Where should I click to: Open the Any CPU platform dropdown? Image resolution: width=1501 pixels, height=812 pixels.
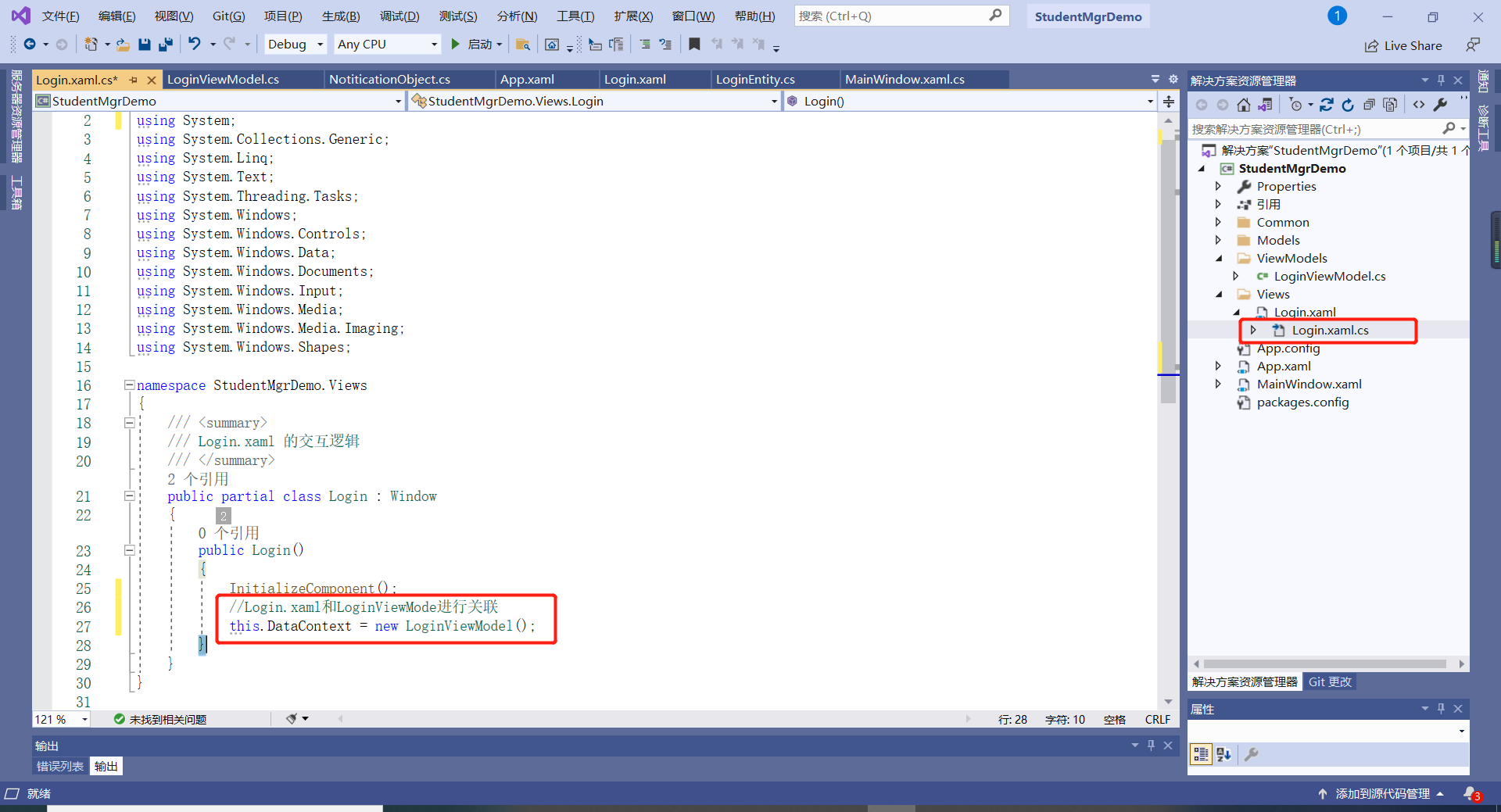point(433,44)
